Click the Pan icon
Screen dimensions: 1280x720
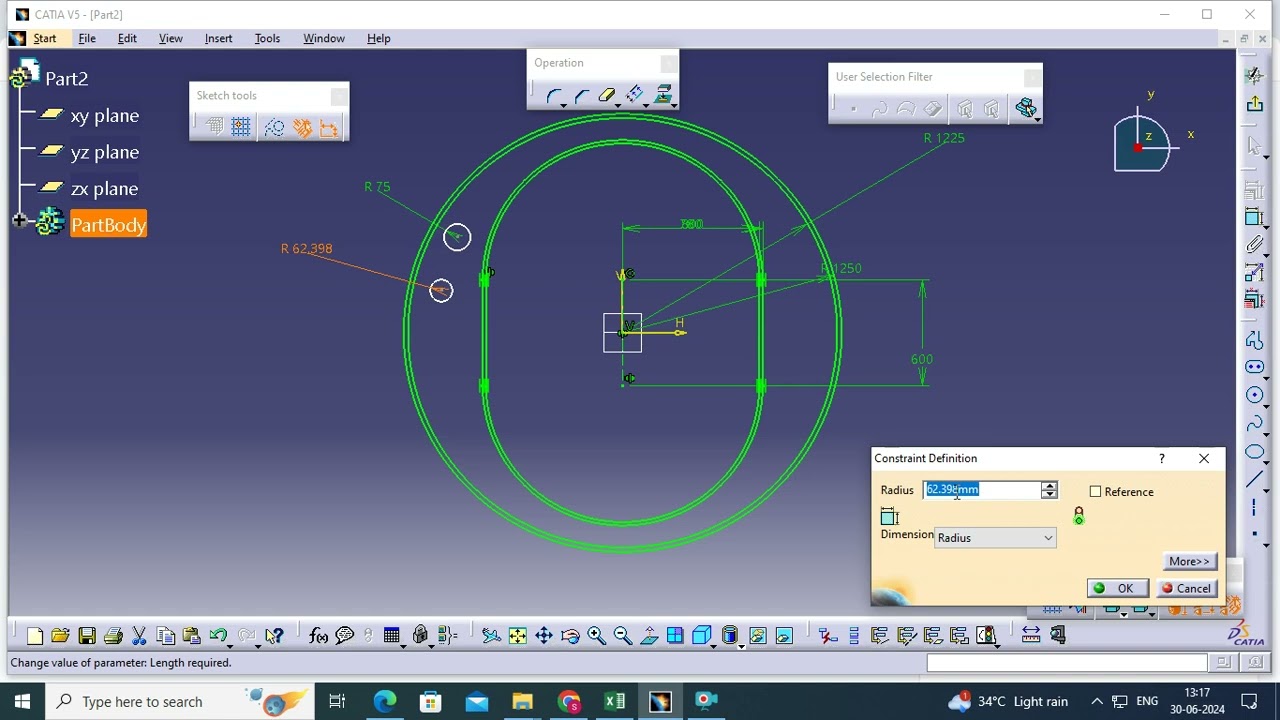click(x=544, y=636)
